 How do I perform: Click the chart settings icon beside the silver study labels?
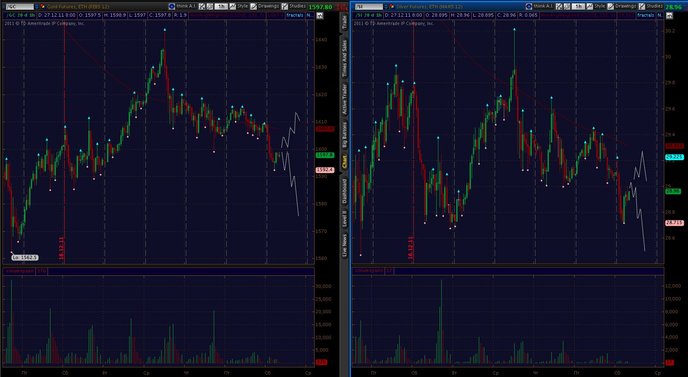coord(669,15)
